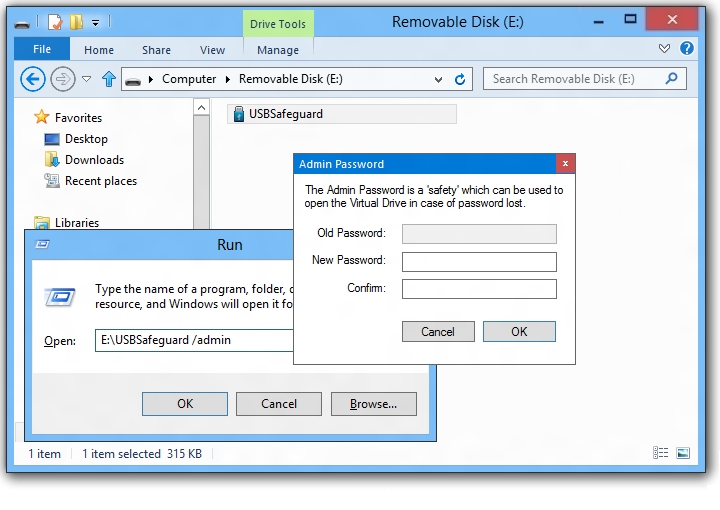The height and width of the screenshot is (510, 720).
Task: Open the Share ribbon tab
Action: coord(156,50)
